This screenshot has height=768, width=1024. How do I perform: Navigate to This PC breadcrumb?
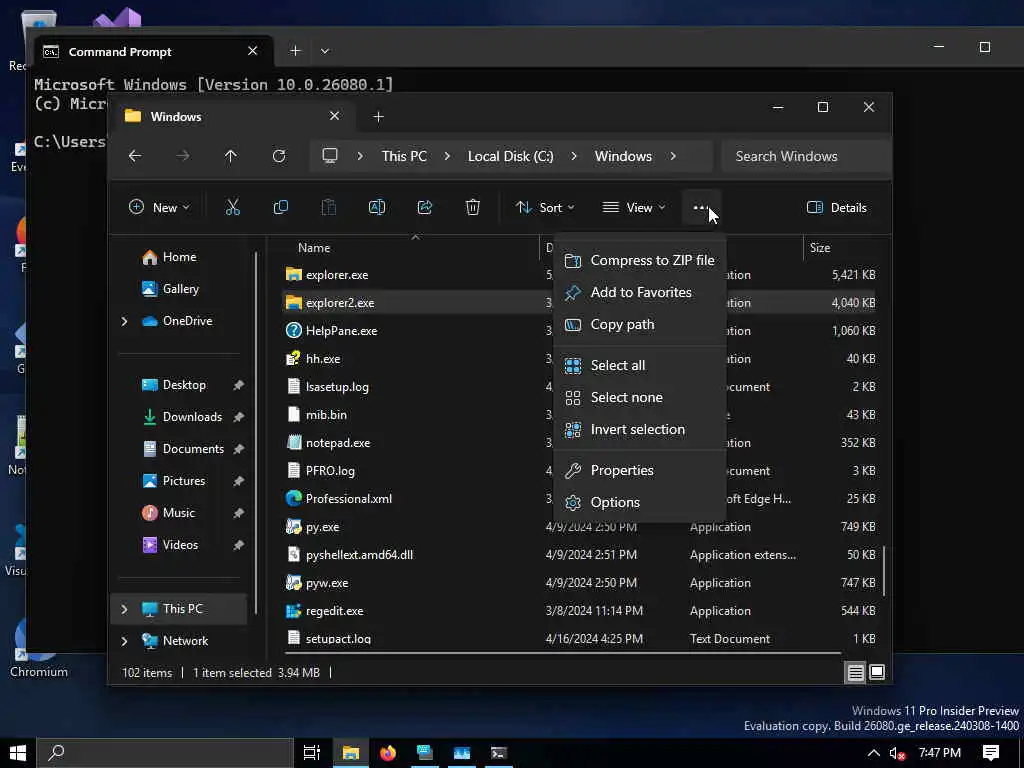coord(404,156)
